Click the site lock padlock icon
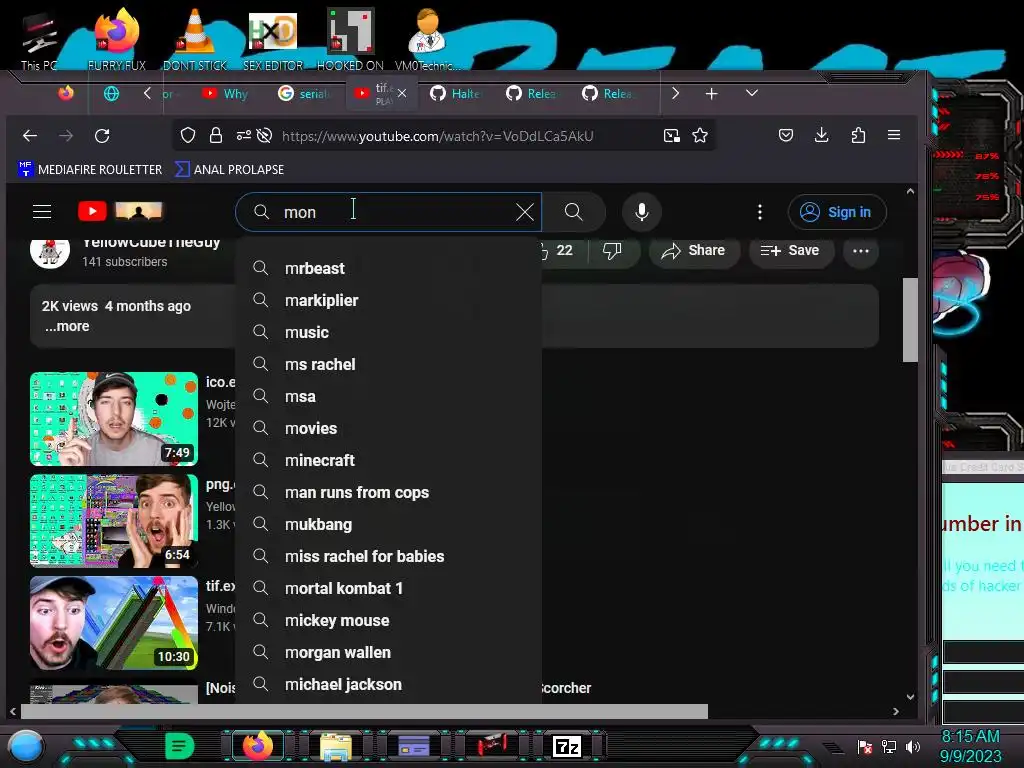Image resolution: width=1024 pixels, height=768 pixels. (x=216, y=135)
